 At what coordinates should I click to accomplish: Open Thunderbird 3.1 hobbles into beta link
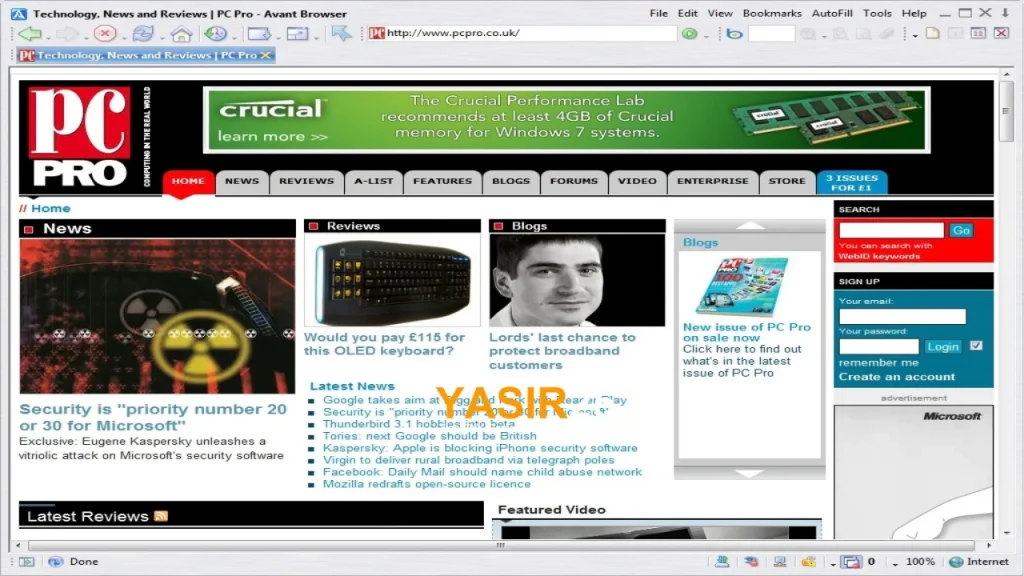click(419, 424)
